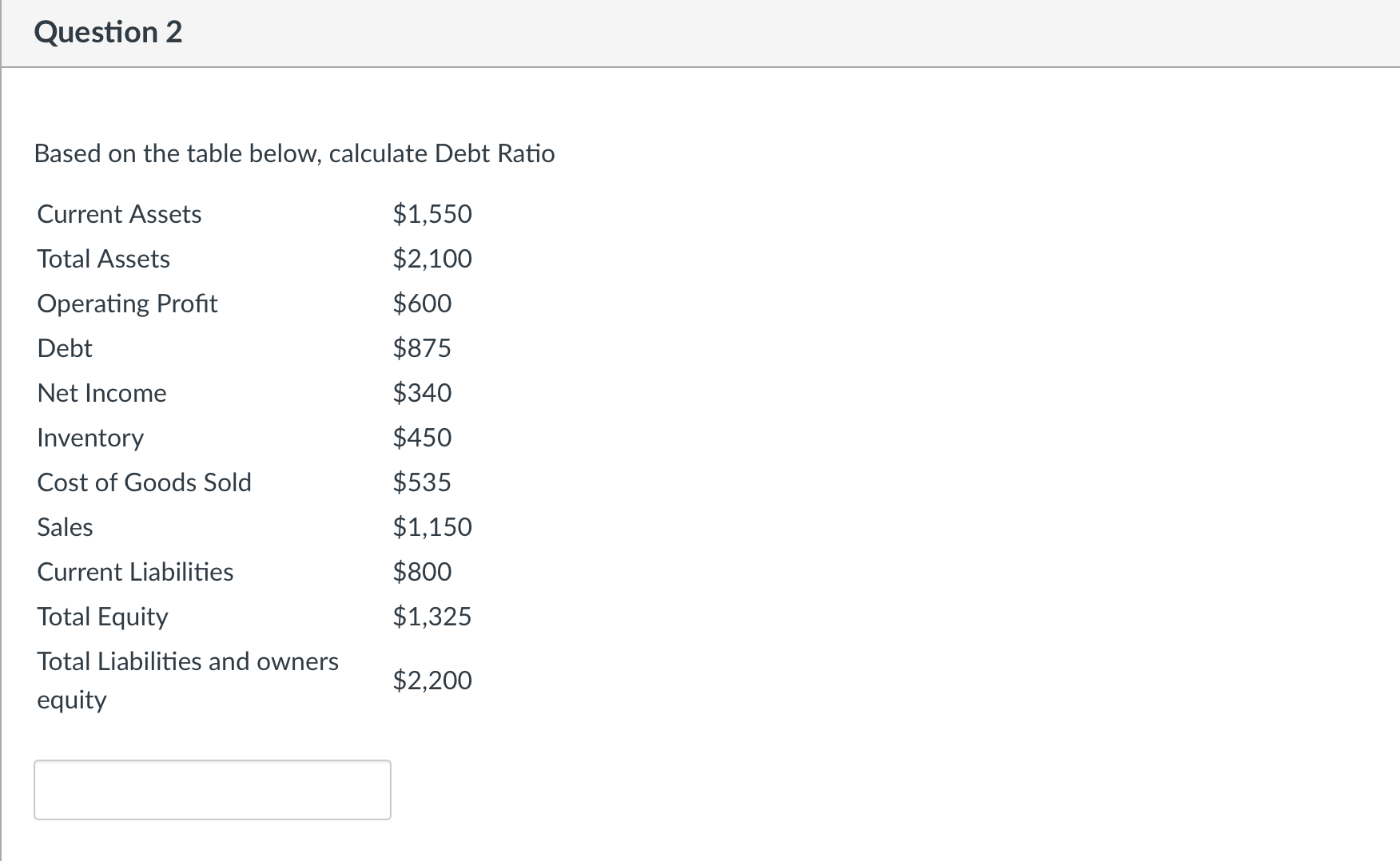This screenshot has width=1400, height=861.
Task: Click the question prompt text about Debt Ratio
Action: pyautogui.click(x=294, y=153)
